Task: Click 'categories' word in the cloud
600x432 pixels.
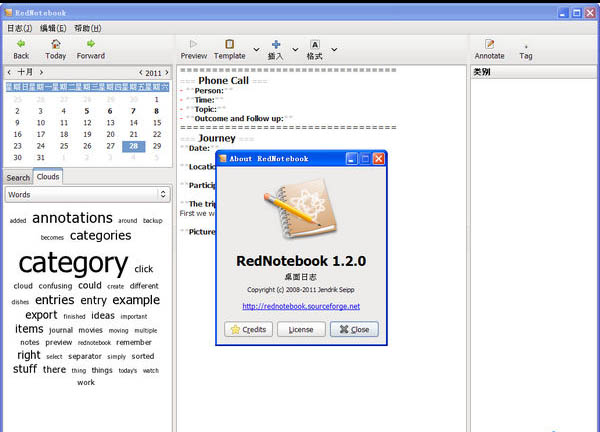Action: 101,235
